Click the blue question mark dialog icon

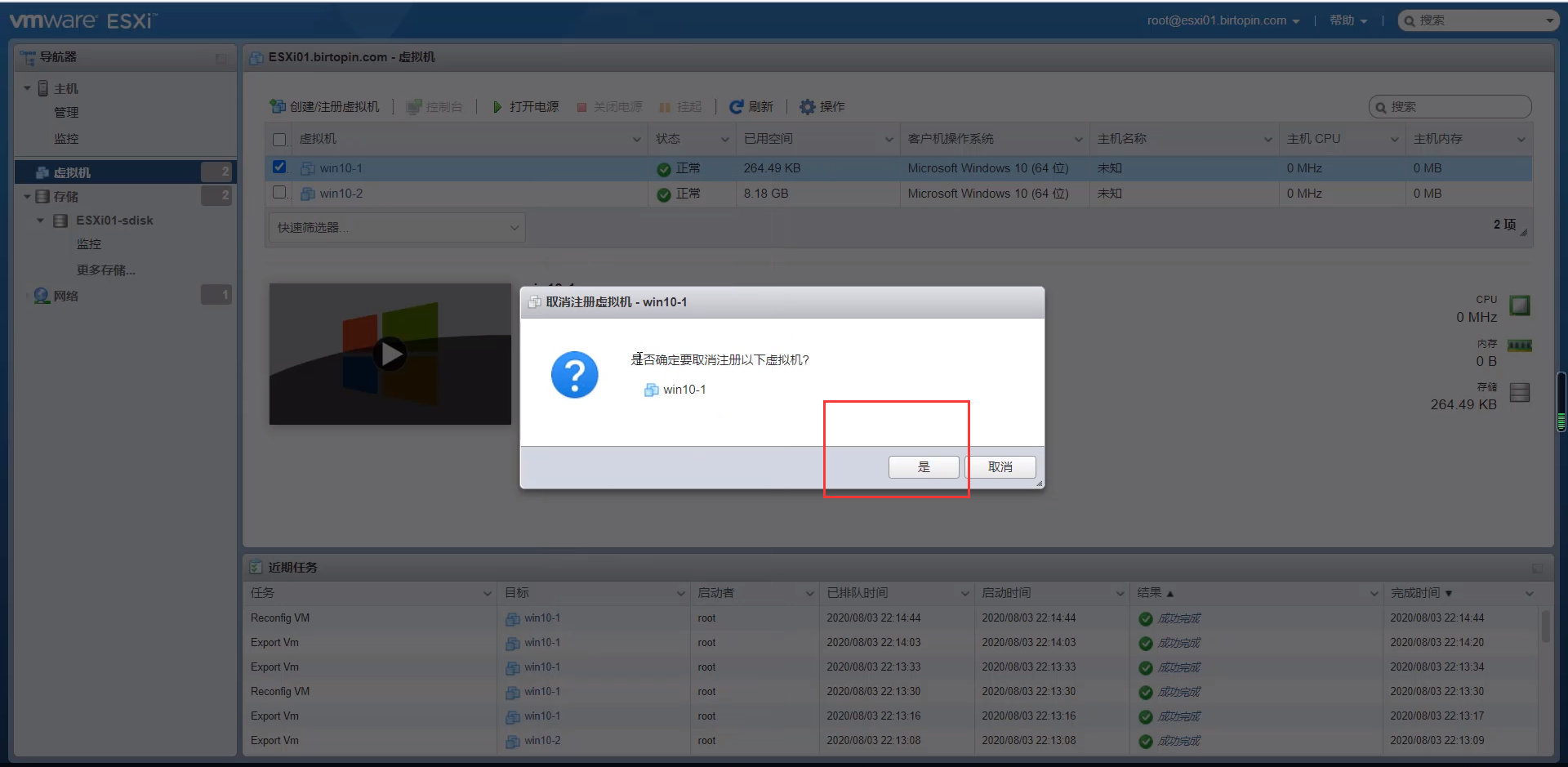tap(575, 375)
